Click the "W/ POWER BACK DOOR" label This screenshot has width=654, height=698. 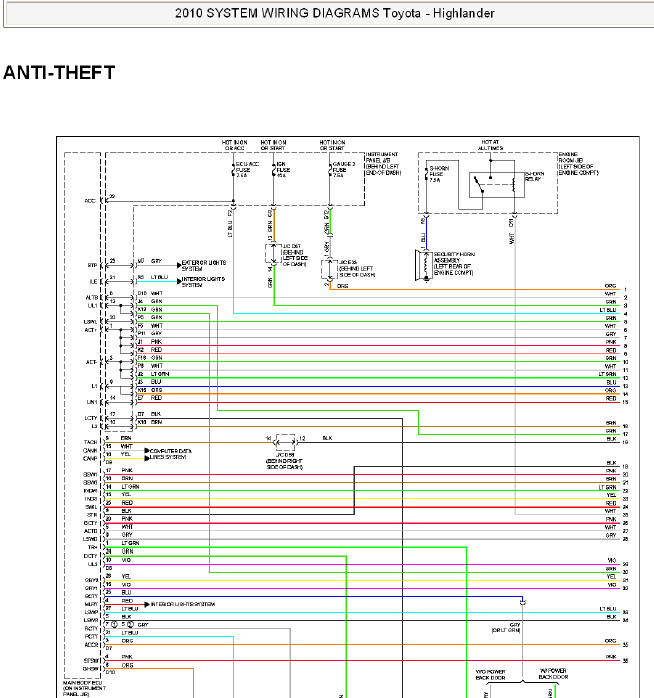pyautogui.click(x=553, y=674)
